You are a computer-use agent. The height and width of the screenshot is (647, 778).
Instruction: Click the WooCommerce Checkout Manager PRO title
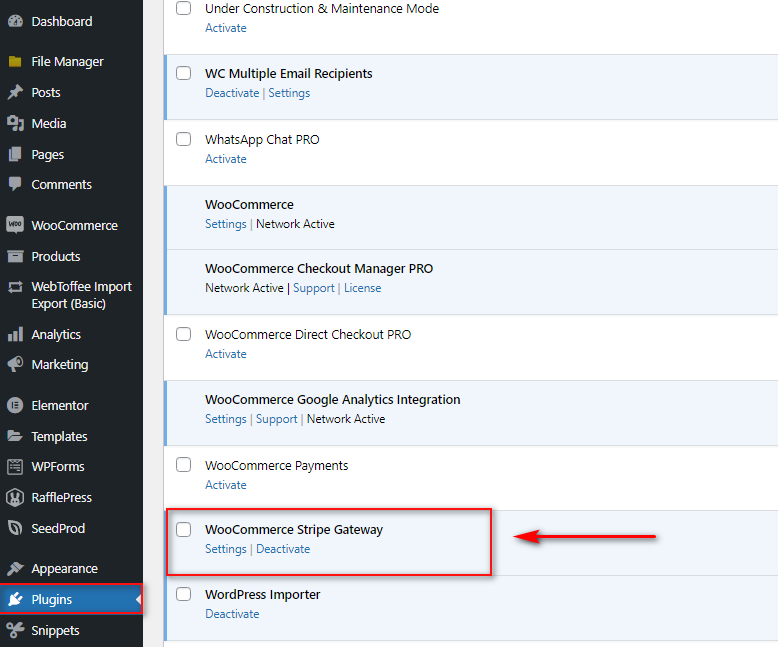[319, 268]
